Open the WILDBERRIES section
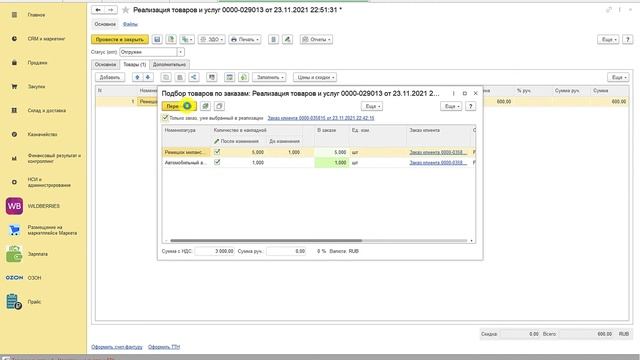This screenshot has height=360, width=640. pos(43,206)
